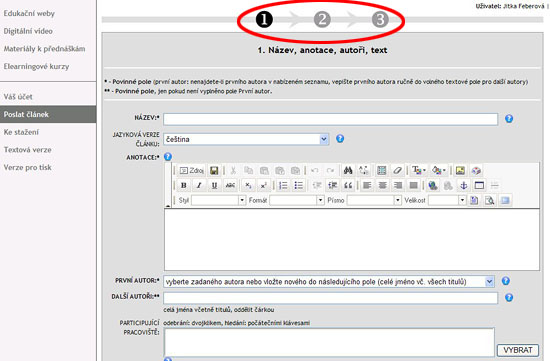The image size is (550, 361).
Task: Open help icon next to Další autoři
Action: [509, 298]
